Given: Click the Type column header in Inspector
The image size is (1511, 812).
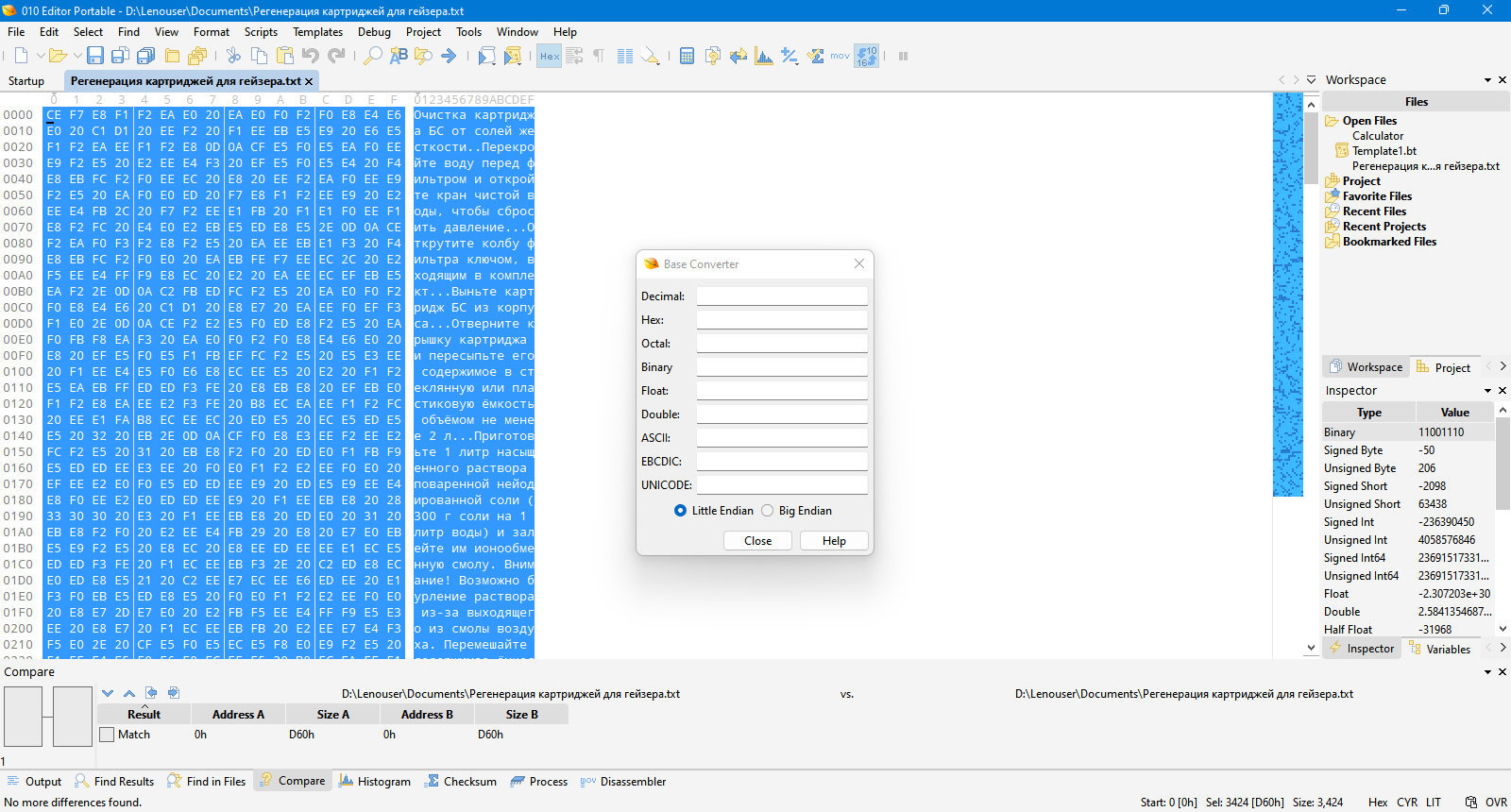Looking at the screenshot, I should click(x=1368, y=413).
